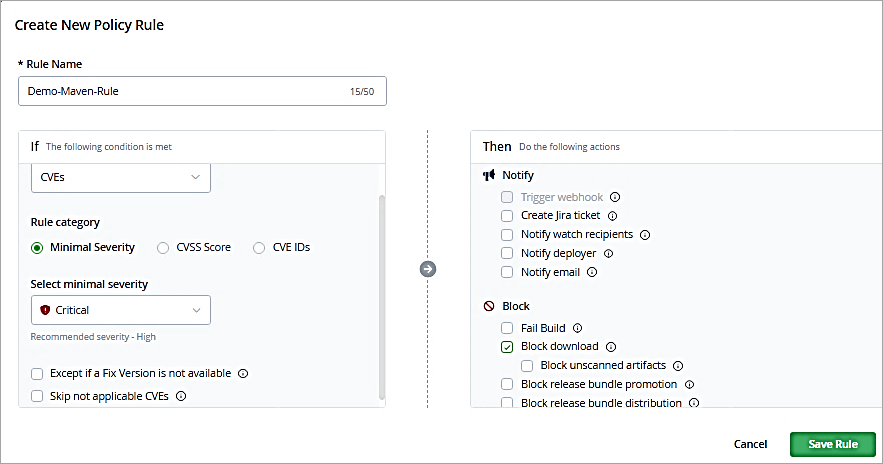Tick the Notify deployer checkbox
Screen dimensions: 883x464
[x=507, y=253]
